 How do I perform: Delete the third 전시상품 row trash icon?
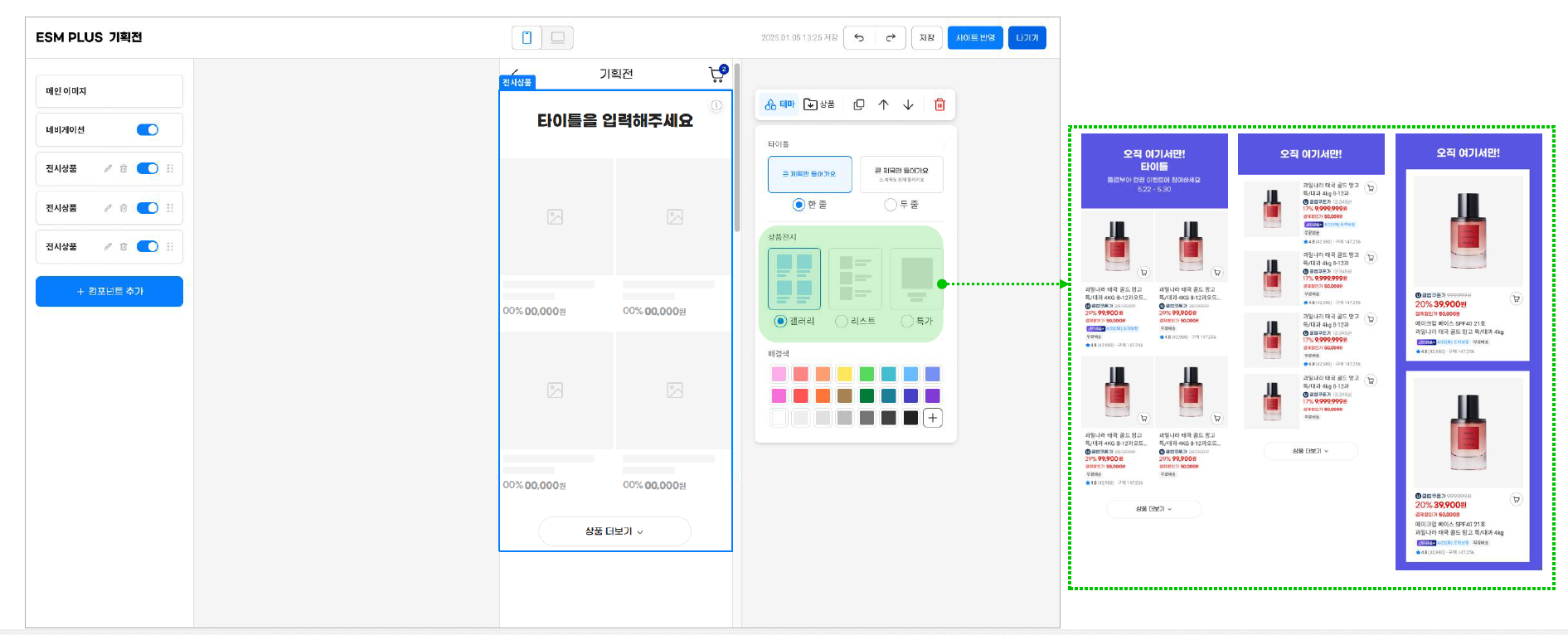(124, 246)
